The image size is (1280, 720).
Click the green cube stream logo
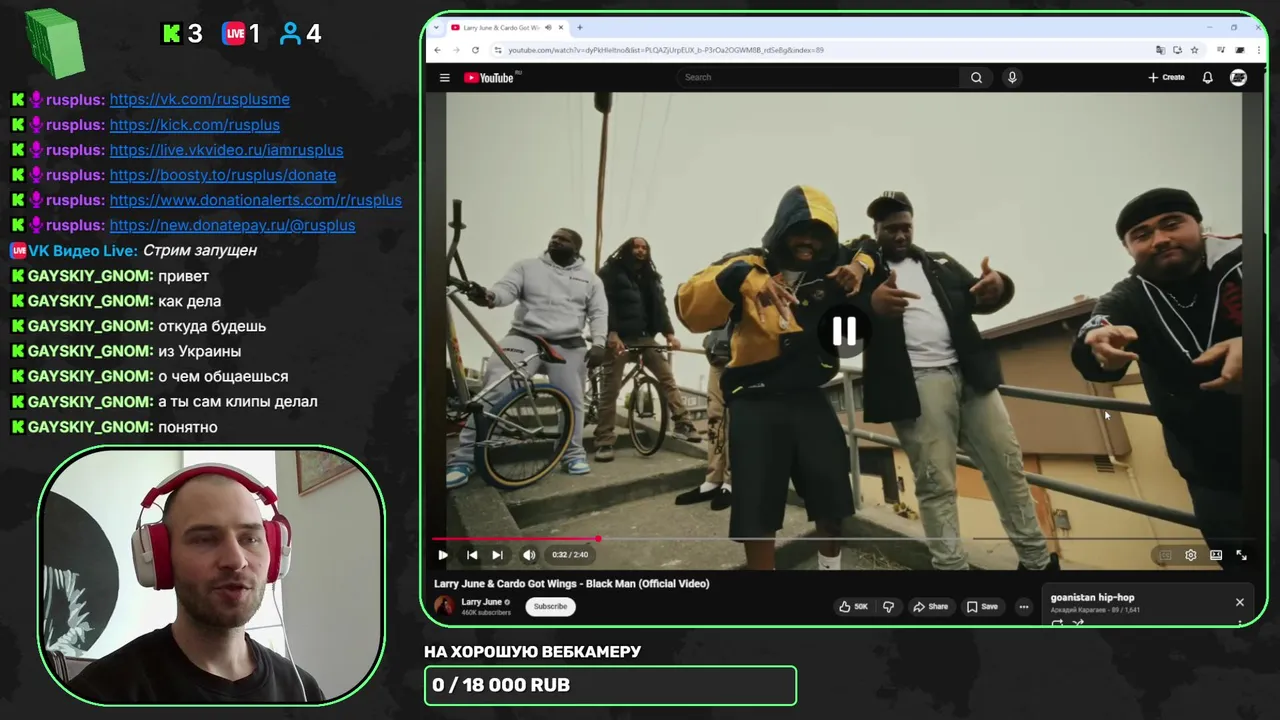(x=55, y=42)
